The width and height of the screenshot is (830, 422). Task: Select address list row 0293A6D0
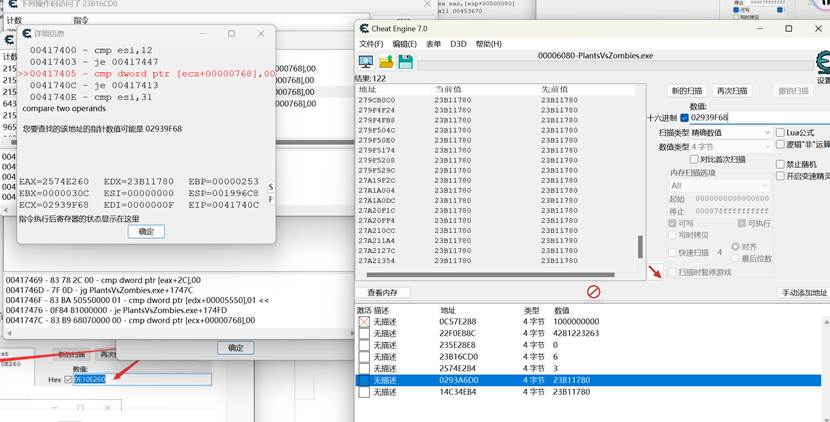(588, 380)
